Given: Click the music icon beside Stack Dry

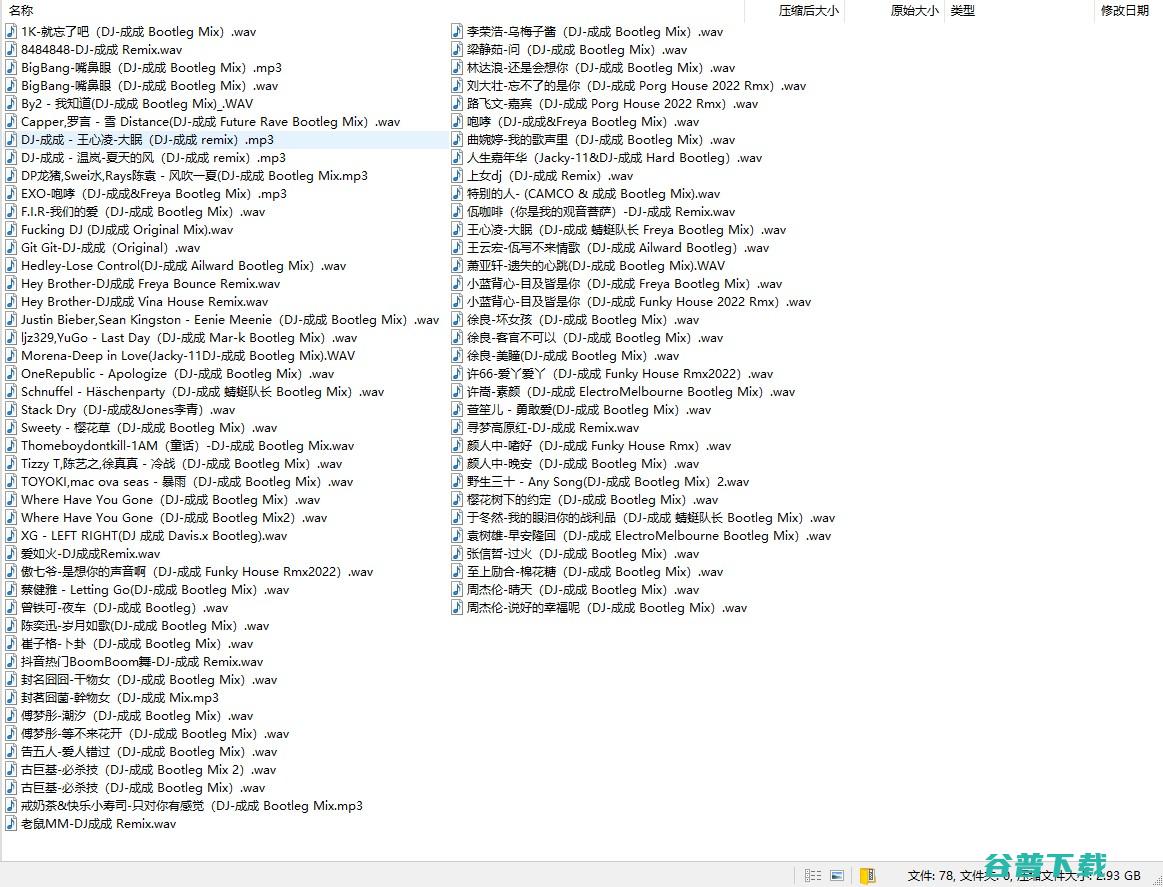Looking at the screenshot, I should [11, 409].
